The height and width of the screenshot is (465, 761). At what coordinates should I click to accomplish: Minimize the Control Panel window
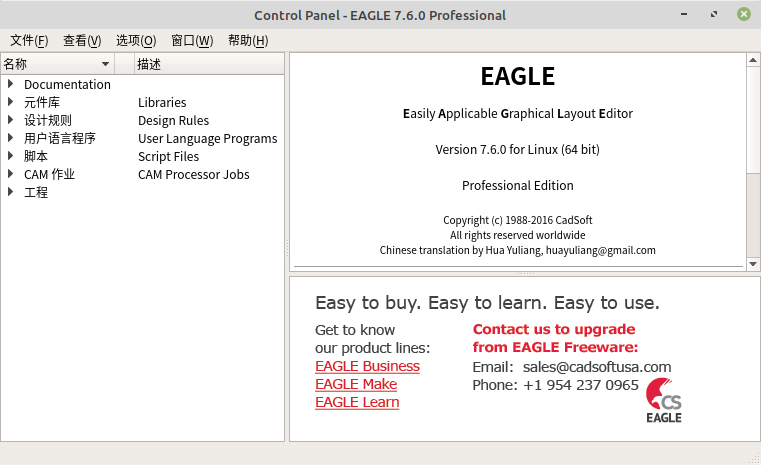pyautogui.click(x=684, y=14)
